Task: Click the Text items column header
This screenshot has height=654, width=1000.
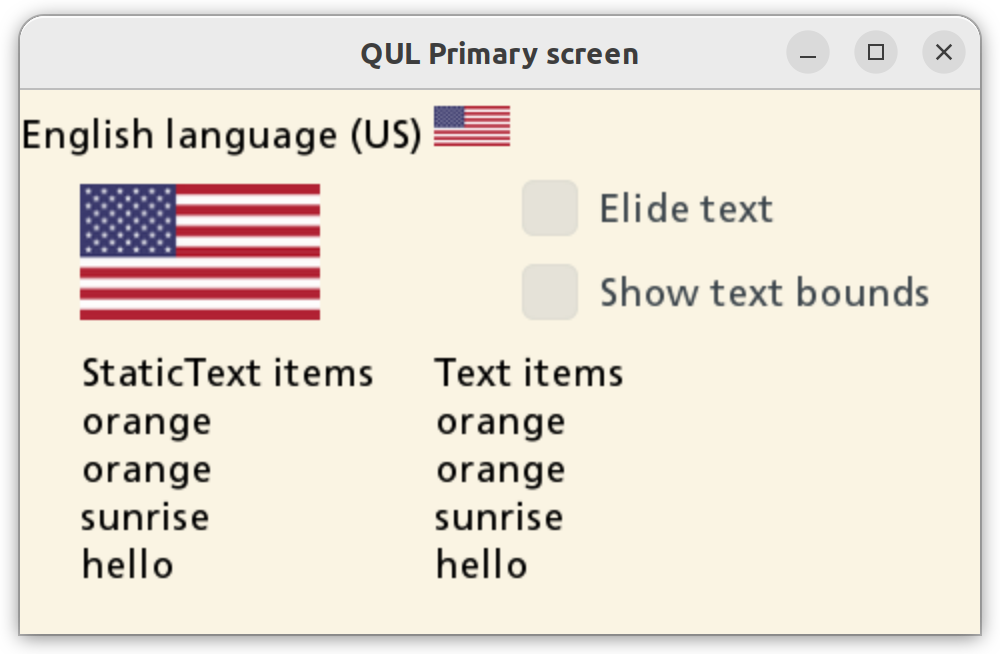Action: (529, 373)
